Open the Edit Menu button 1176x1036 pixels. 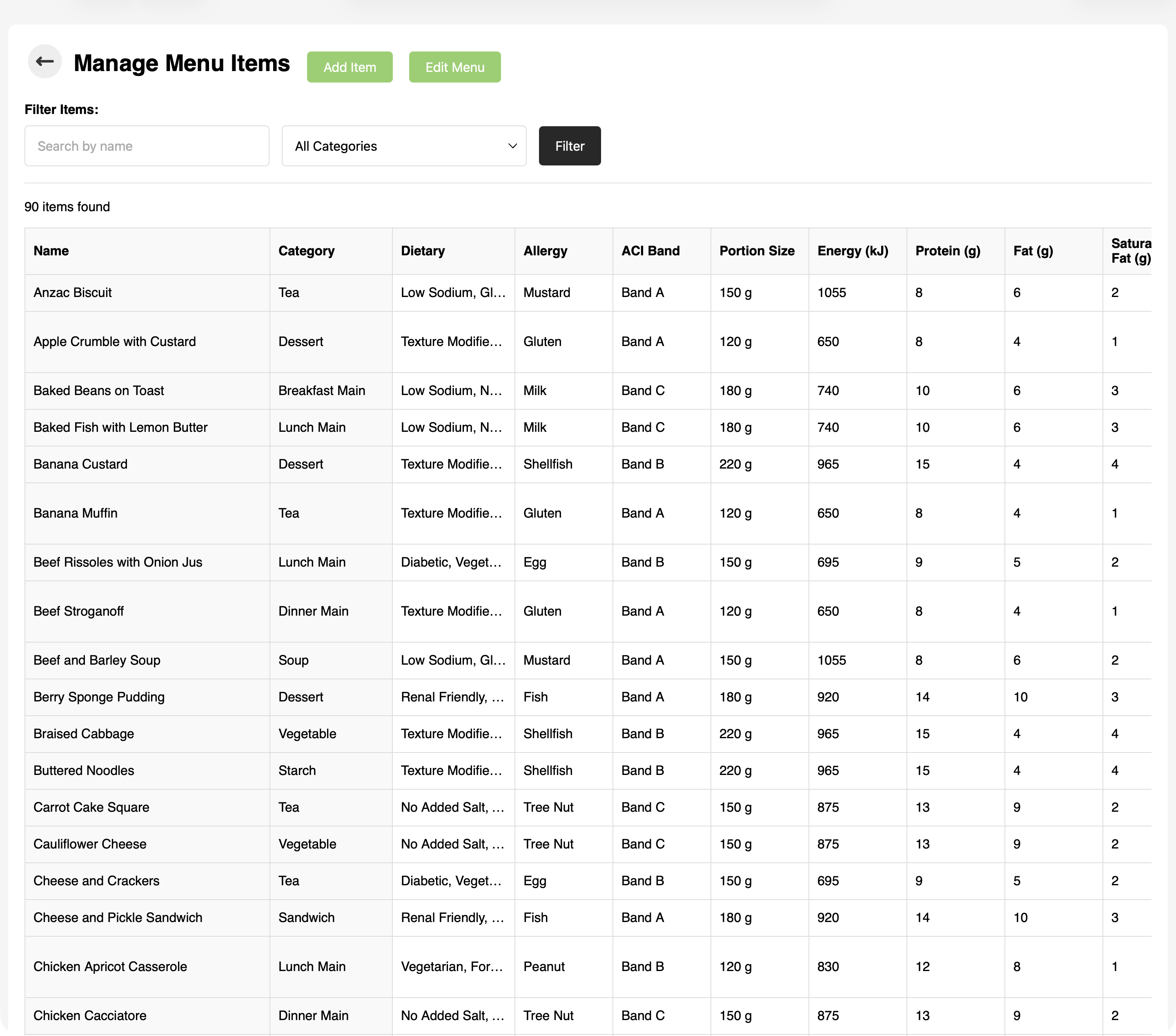click(x=454, y=67)
